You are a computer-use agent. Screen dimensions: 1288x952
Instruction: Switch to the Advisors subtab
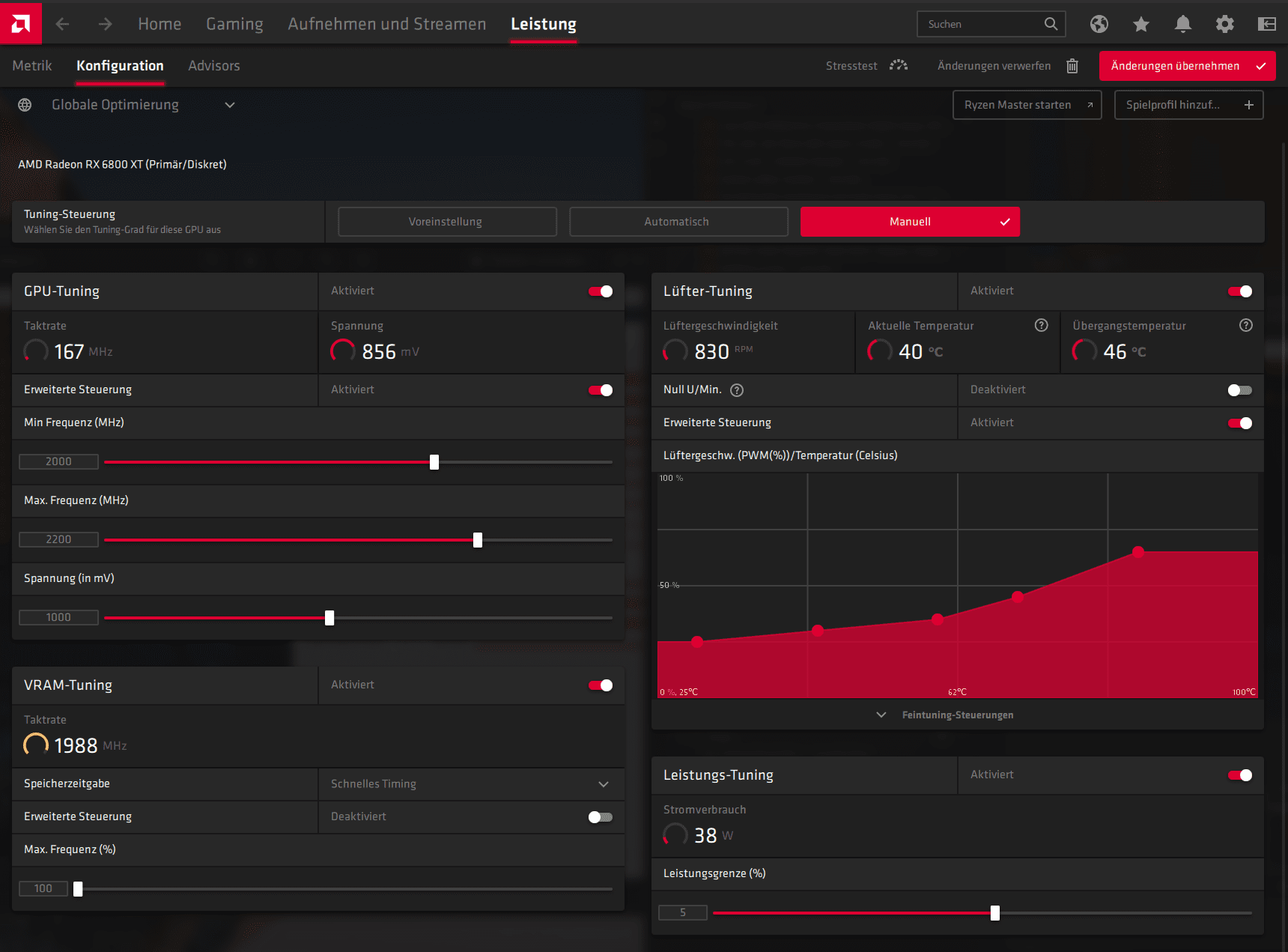click(214, 66)
